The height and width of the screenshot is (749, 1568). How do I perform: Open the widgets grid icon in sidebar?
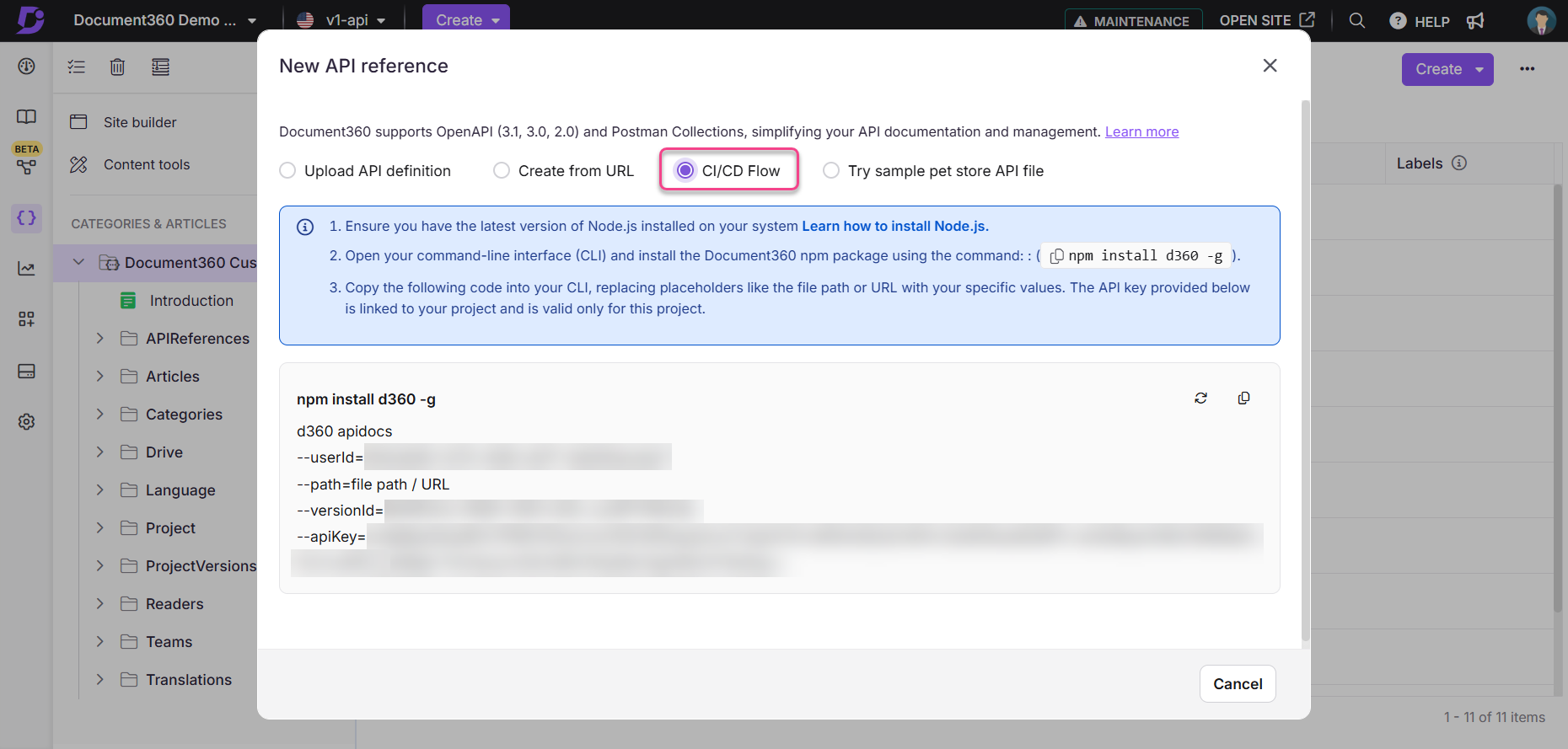pyautogui.click(x=27, y=319)
